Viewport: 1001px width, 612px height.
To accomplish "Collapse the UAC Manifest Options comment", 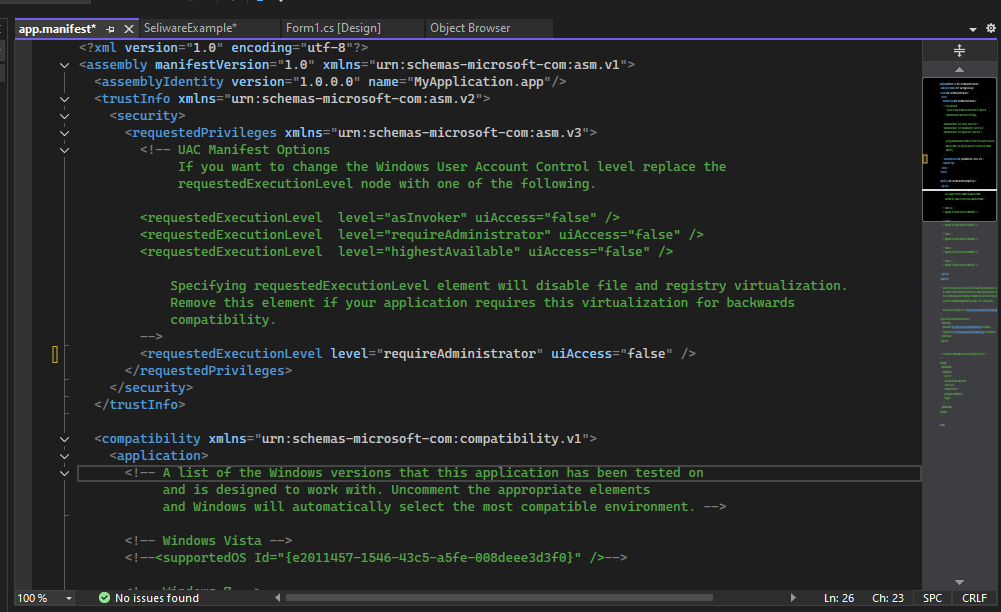I will point(64,150).
